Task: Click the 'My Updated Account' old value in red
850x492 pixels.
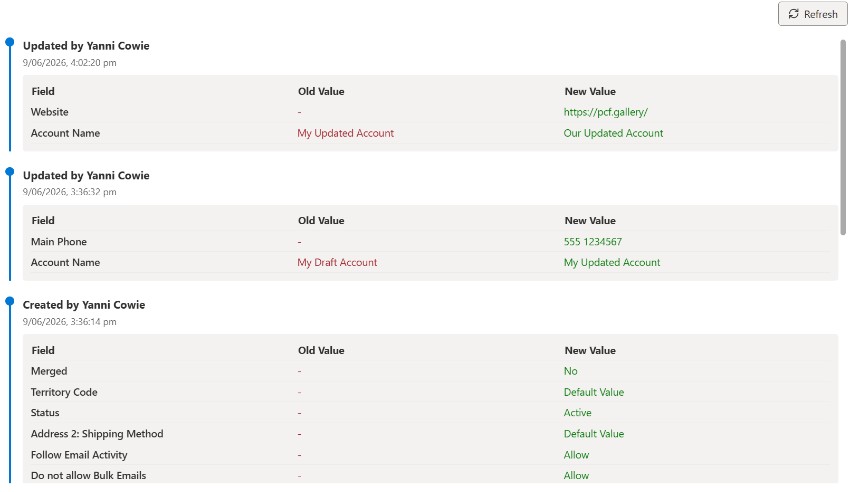Action: pos(345,133)
